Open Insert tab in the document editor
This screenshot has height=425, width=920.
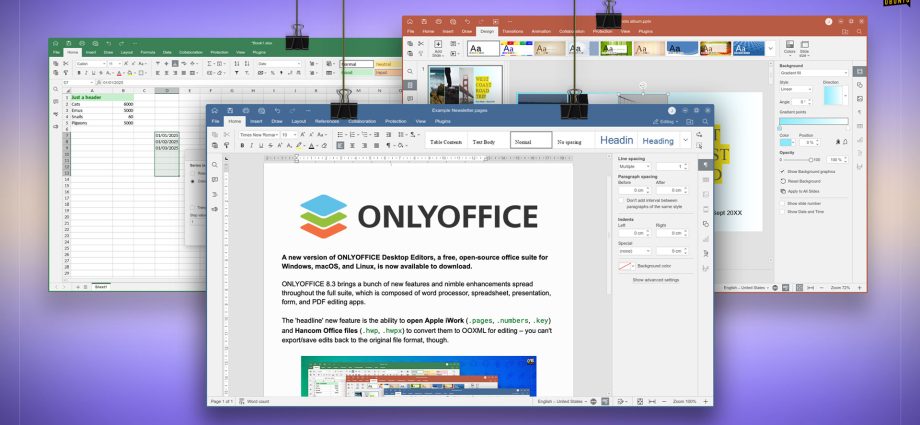click(256, 122)
